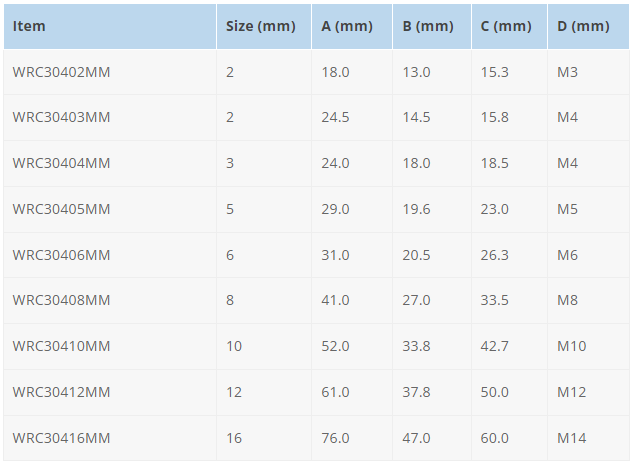Click the WRC30403MM item cell
The height and width of the screenshot is (465, 634).
(61, 117)
